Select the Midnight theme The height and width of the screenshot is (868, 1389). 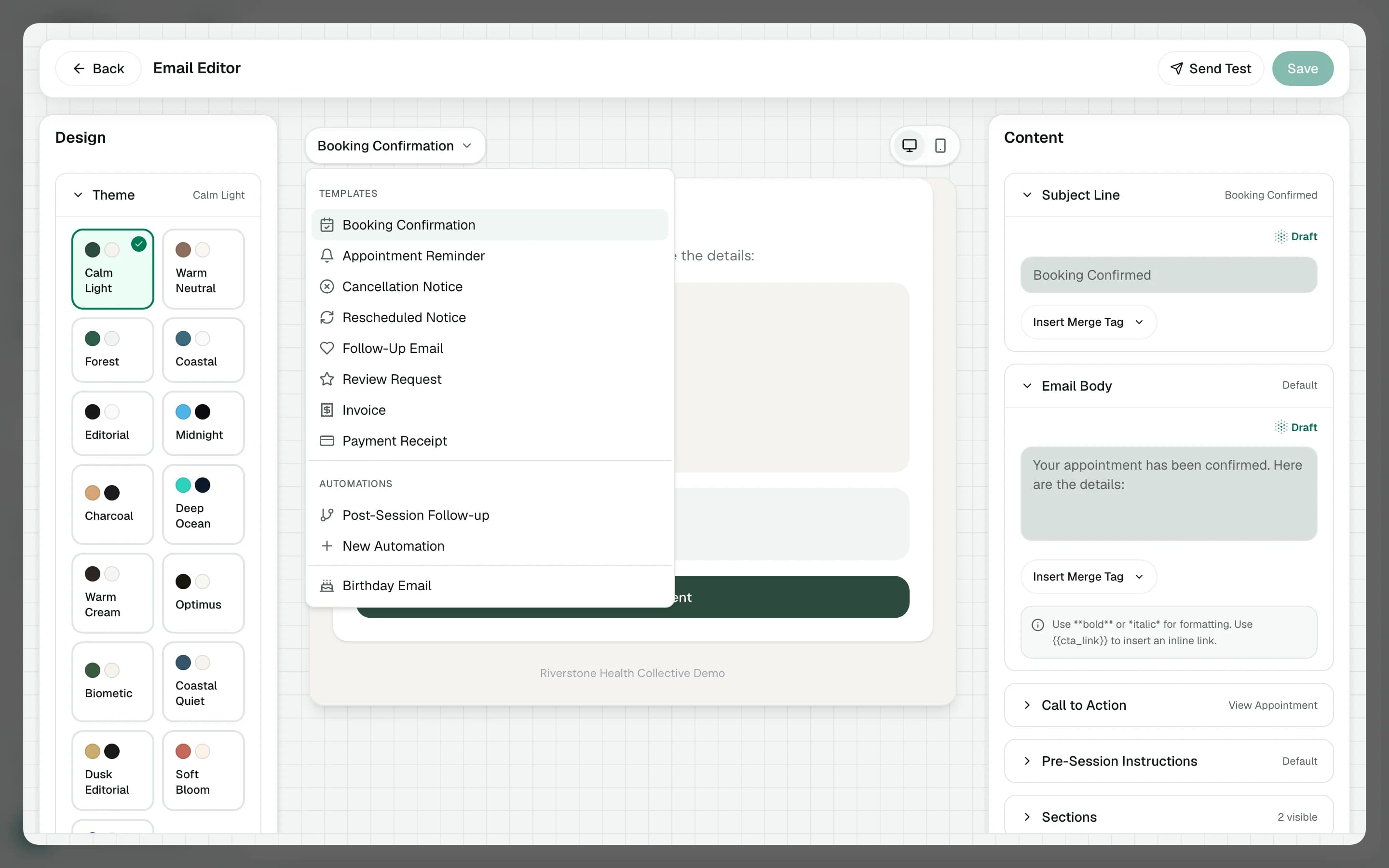pyautogui.click(x=203, y=423)
